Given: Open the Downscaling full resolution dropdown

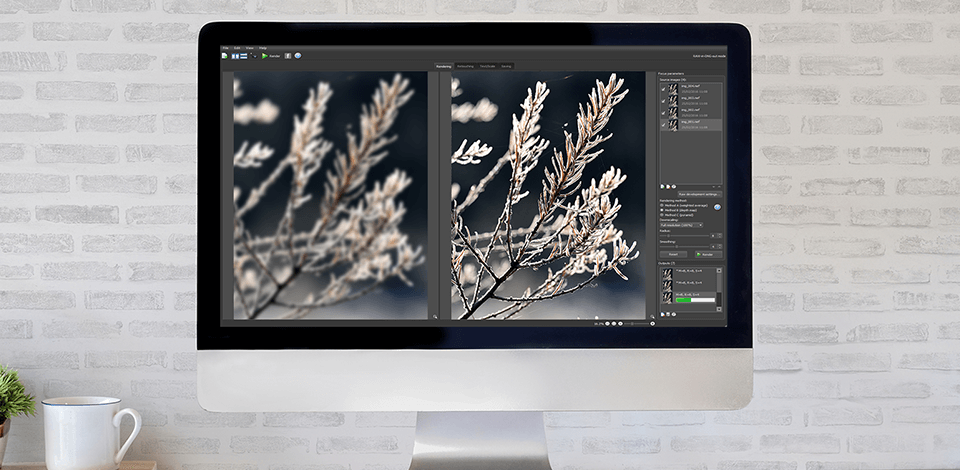Looking at the screenshot, I should tap(681, 225).
